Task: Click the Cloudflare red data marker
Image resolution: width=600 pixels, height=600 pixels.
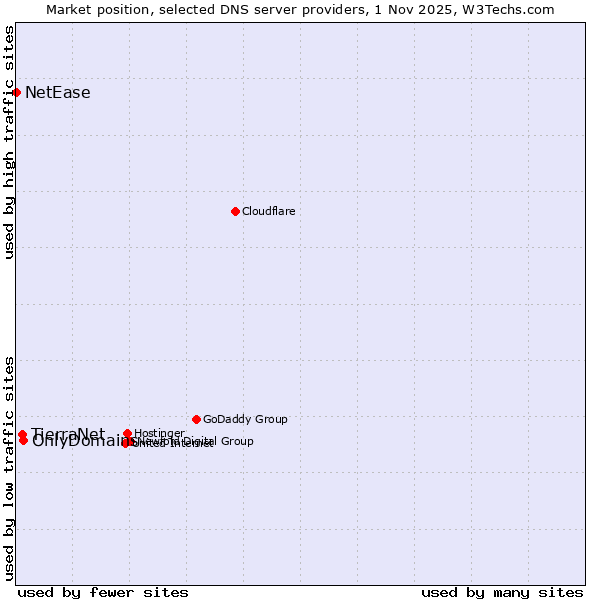Action: point(235,211)
